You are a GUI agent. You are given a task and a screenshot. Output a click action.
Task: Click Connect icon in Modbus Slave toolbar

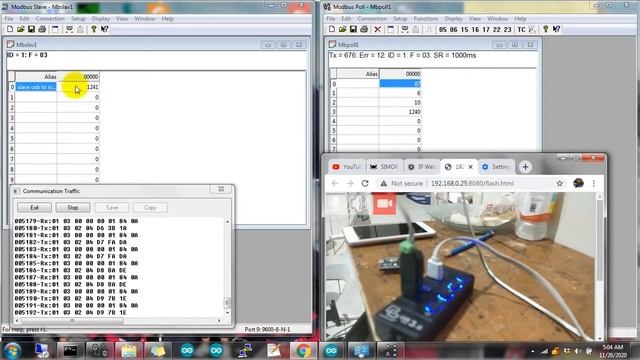point(69,29)
